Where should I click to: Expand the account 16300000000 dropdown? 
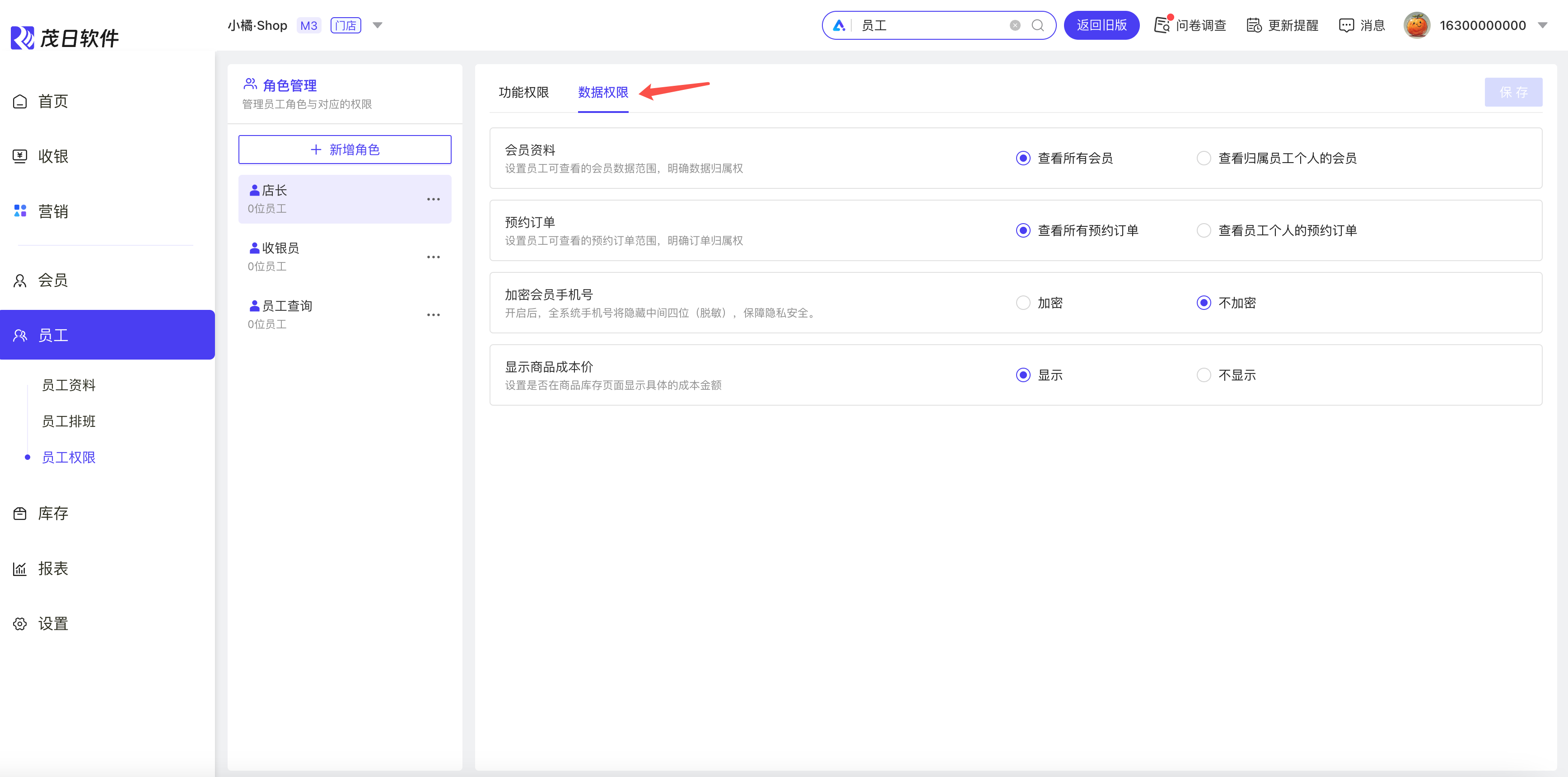(x=1542, y=26)
